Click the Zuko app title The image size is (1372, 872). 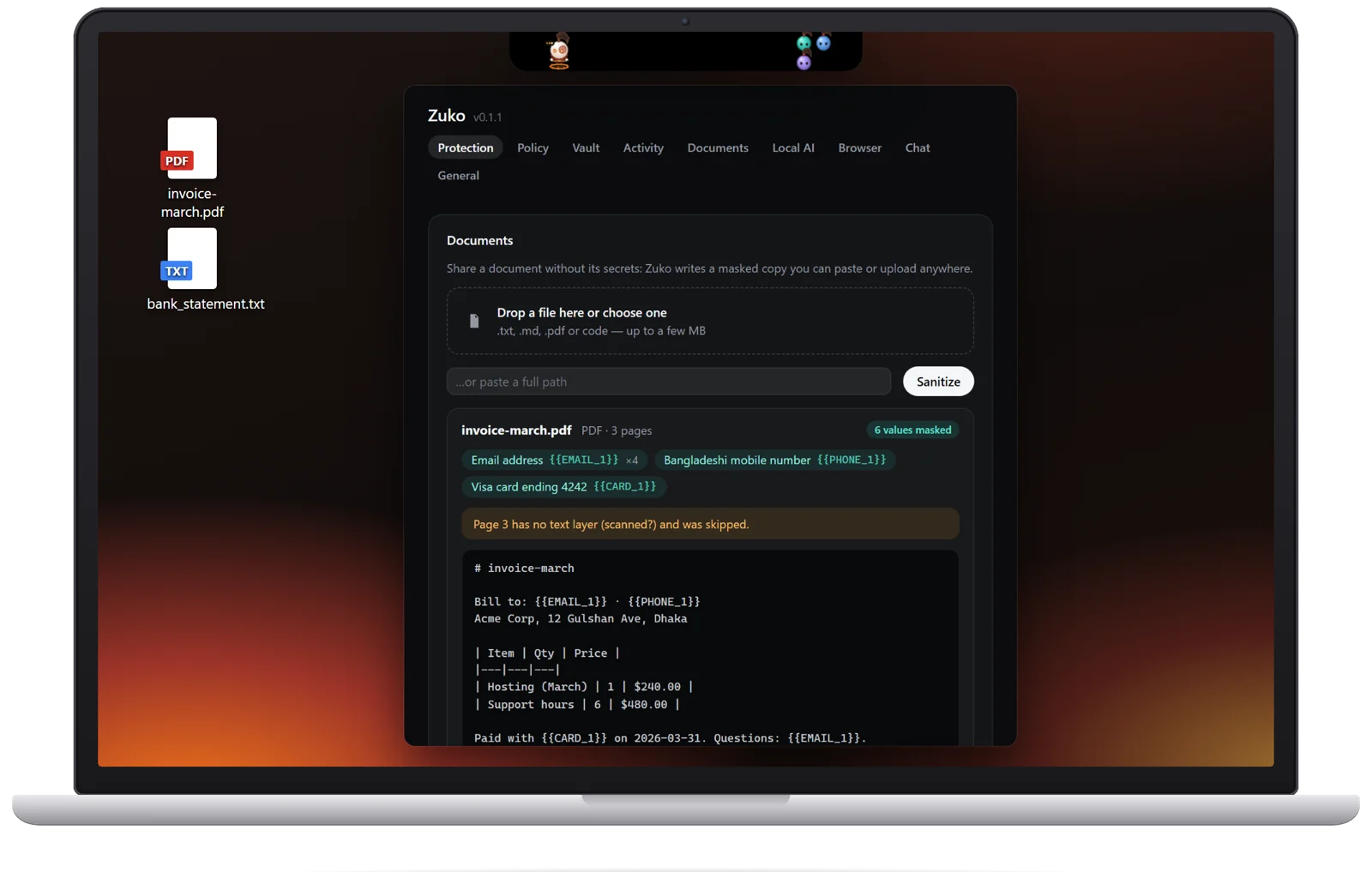[446, 116]
